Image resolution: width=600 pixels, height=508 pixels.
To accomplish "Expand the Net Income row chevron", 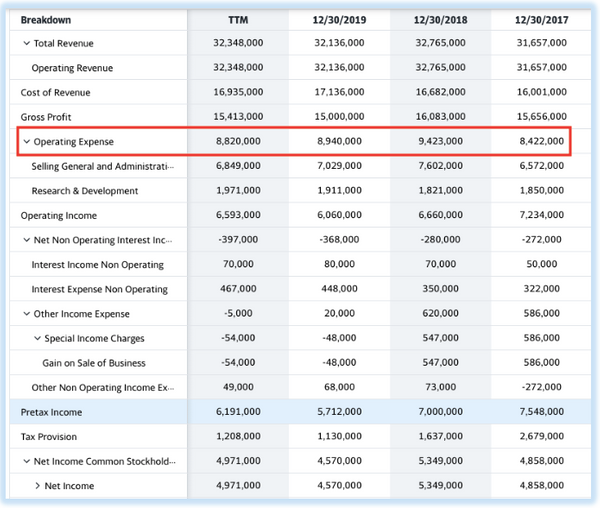I will 37,486.
